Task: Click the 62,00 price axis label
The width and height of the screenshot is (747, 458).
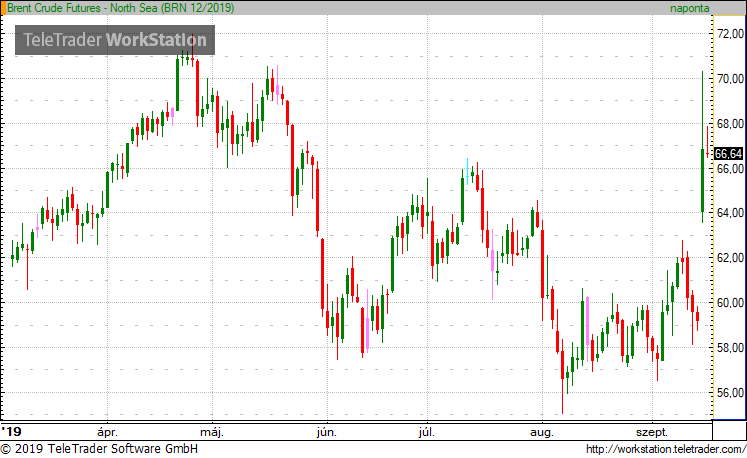Action: (x=730, y=258)
